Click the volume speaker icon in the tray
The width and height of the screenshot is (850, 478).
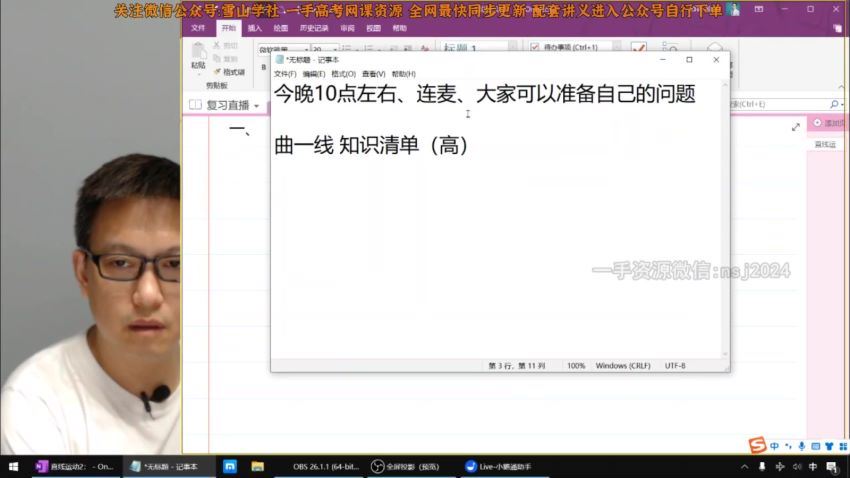pyautogui.click(x=796, y=467)
